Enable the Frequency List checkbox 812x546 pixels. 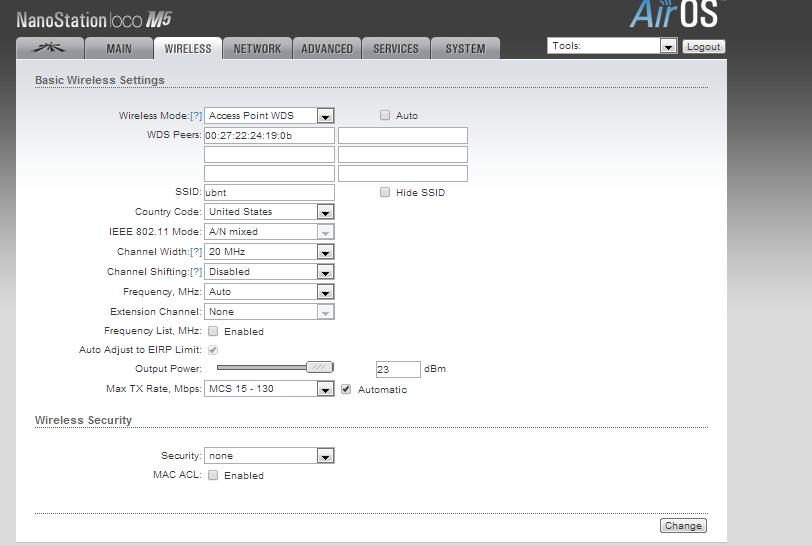click(x=213, y=331)
